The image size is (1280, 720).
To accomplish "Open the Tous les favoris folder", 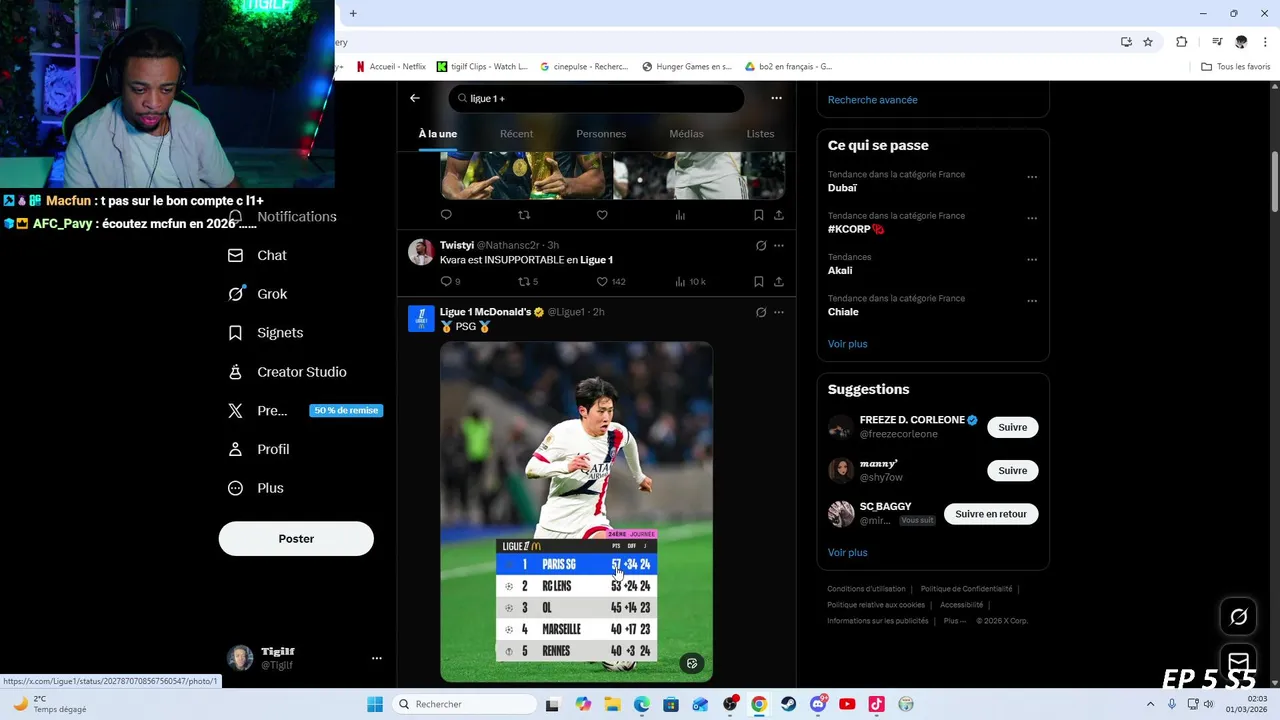I will point(1235,67).
